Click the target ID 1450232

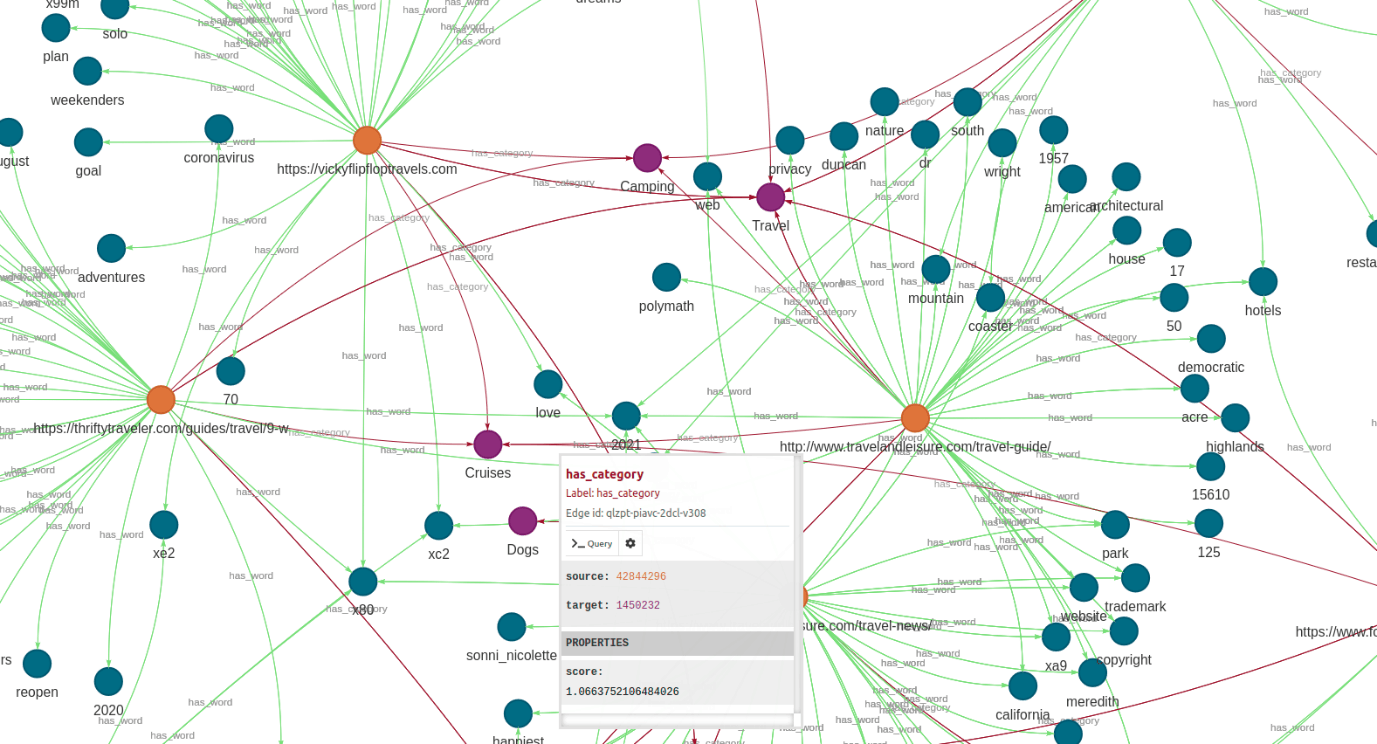click(637, 605)
